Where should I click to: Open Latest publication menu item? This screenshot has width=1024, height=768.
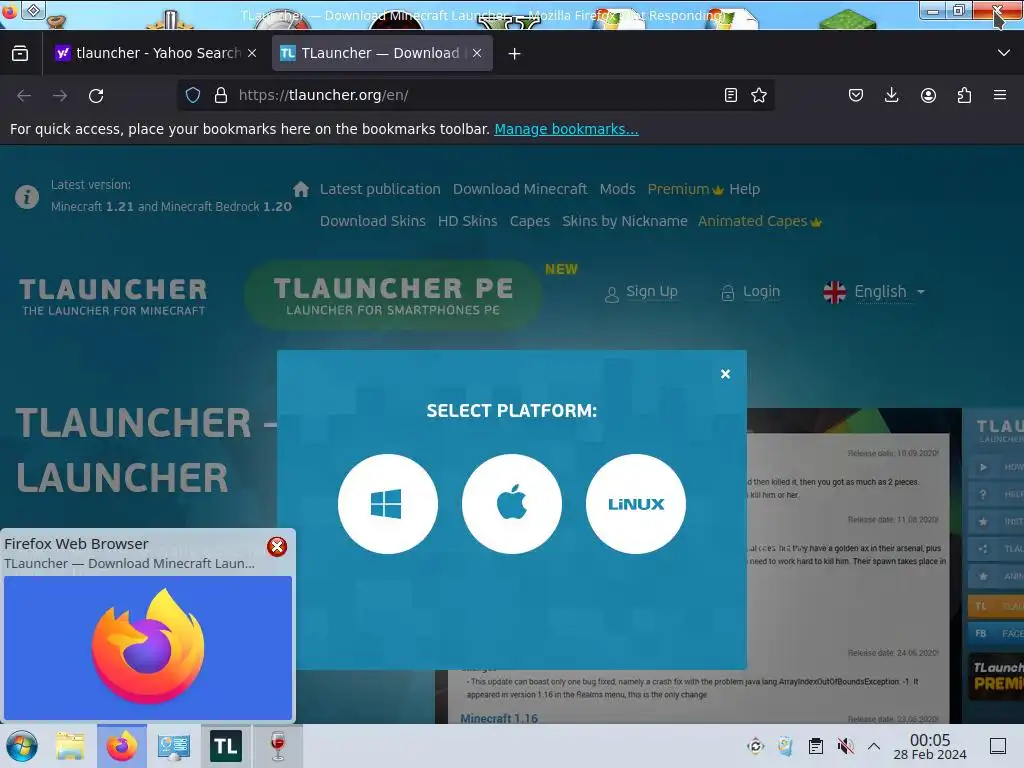coord(380,189)
